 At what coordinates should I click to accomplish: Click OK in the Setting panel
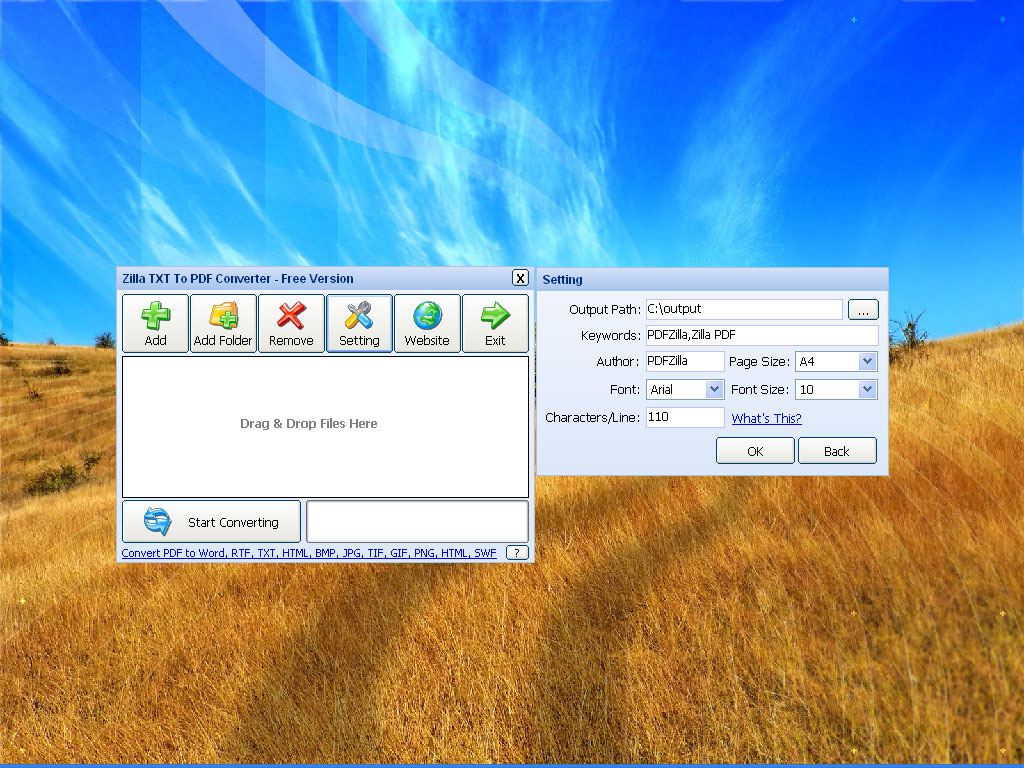754,450
